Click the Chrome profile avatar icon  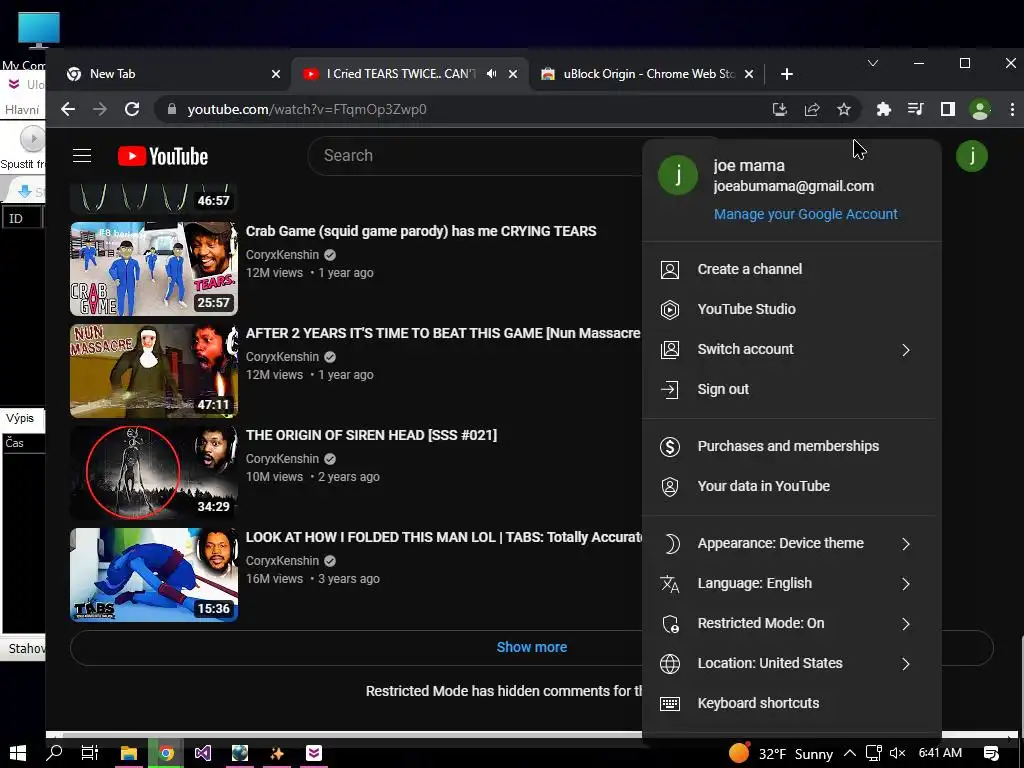pyautogui.click(x=980, y=109)
